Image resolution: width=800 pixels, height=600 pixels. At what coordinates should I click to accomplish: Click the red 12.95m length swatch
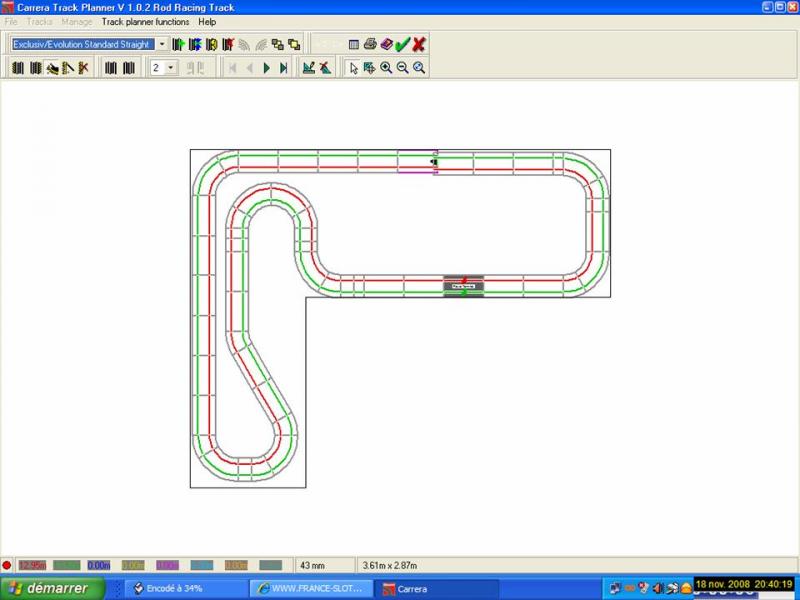click(x=32, y=565)
